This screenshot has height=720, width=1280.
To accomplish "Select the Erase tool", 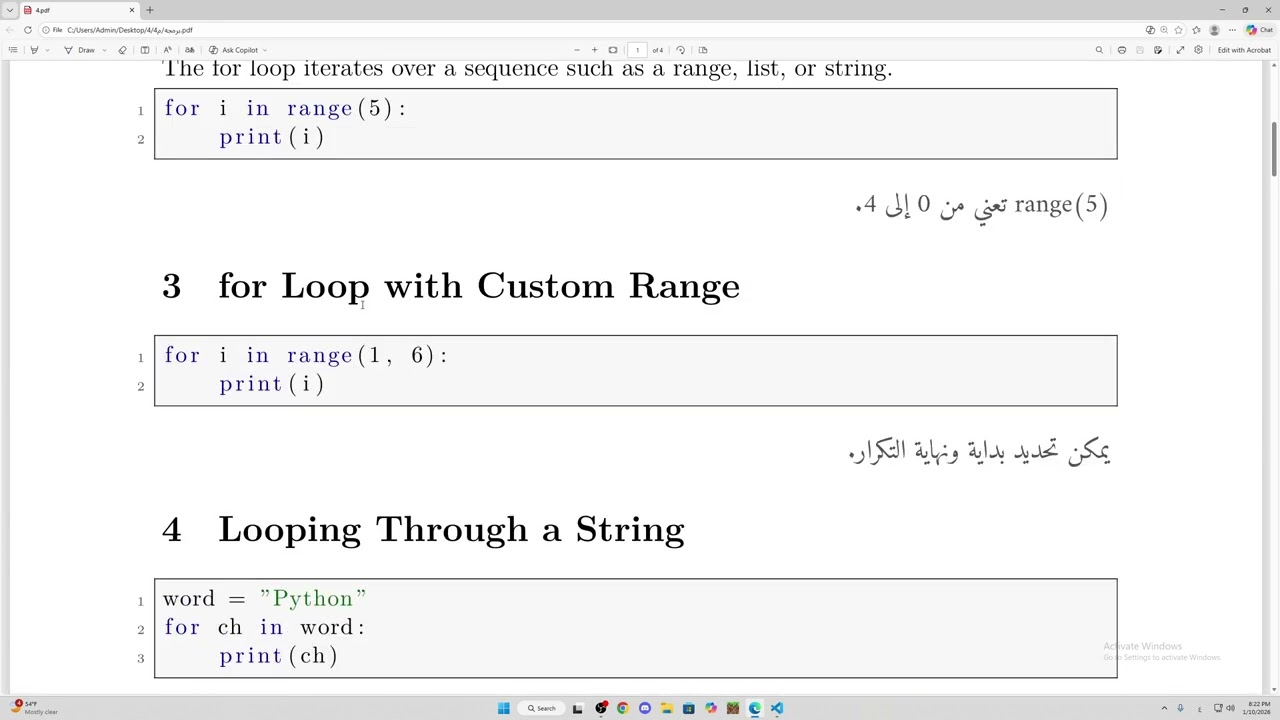I will tap(122, 50).
